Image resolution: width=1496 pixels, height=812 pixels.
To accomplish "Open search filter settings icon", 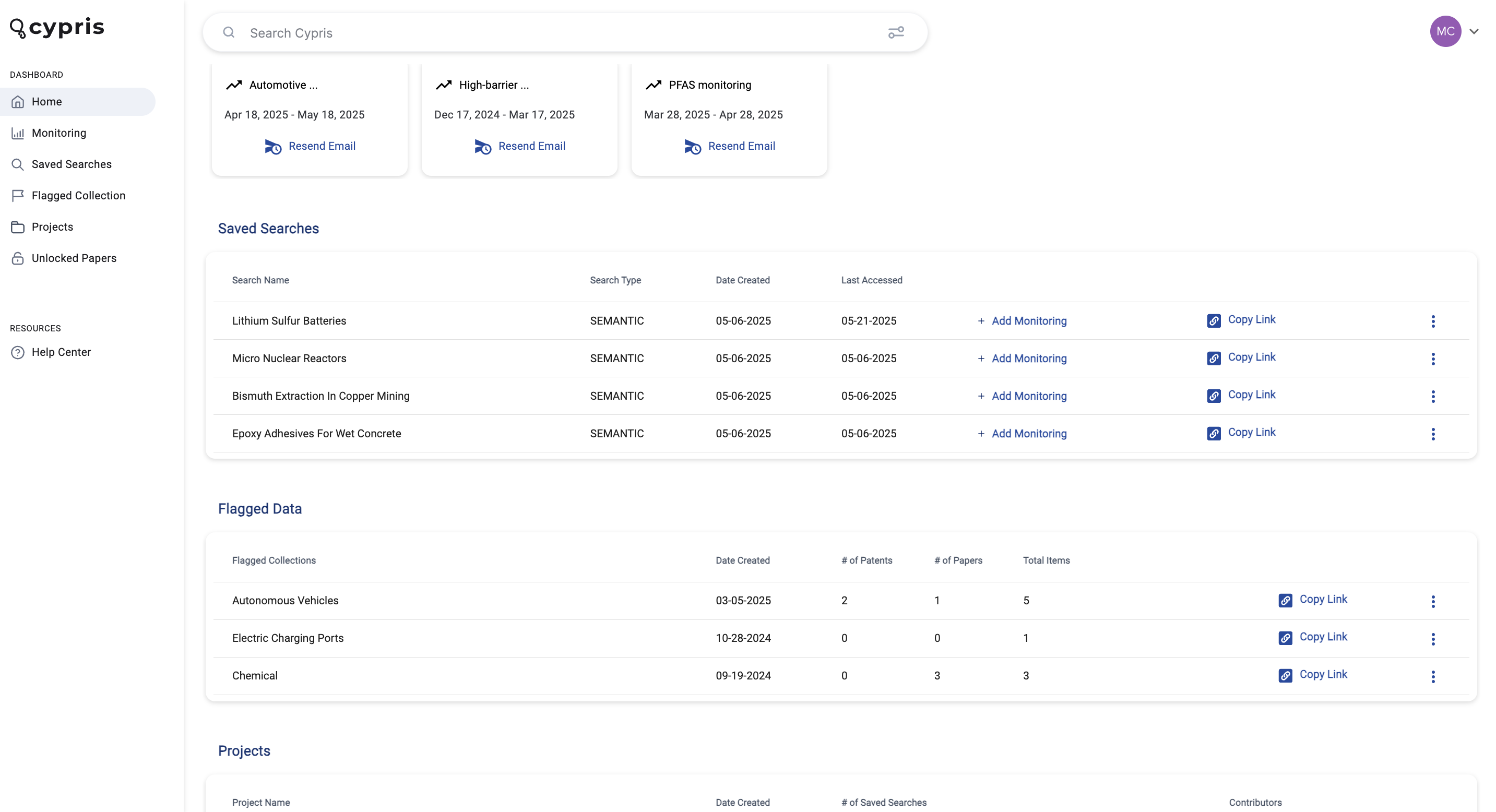I will click(x=896, y=32).
